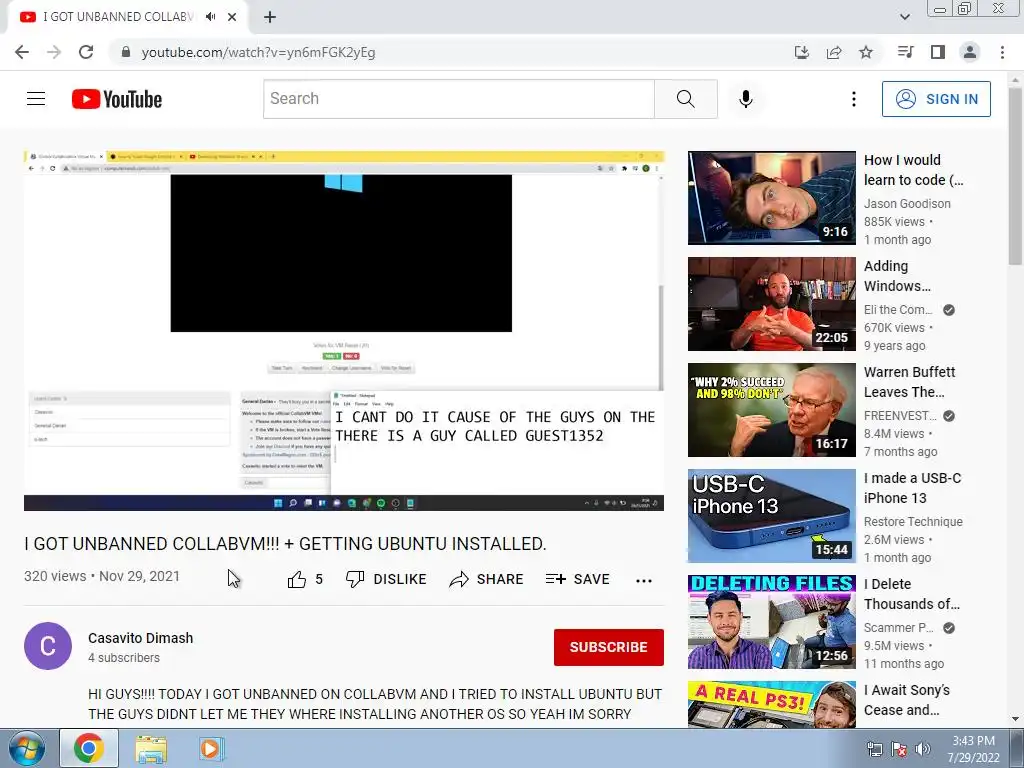Open thumbnail How I would learn to code
Image resolution: width=1024 pixels, height=768 pixels.
click(x=771, y=198)
